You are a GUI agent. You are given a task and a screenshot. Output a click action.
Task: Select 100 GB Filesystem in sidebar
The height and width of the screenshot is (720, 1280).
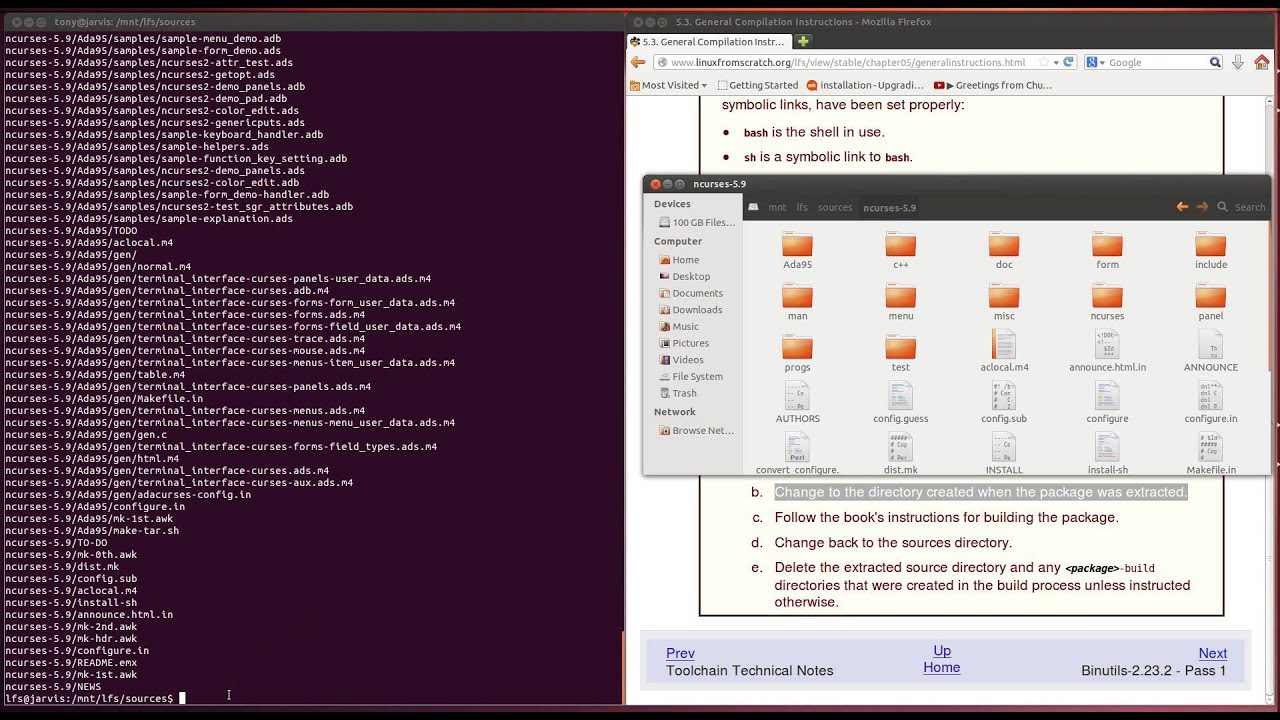(x=697, y=222)
